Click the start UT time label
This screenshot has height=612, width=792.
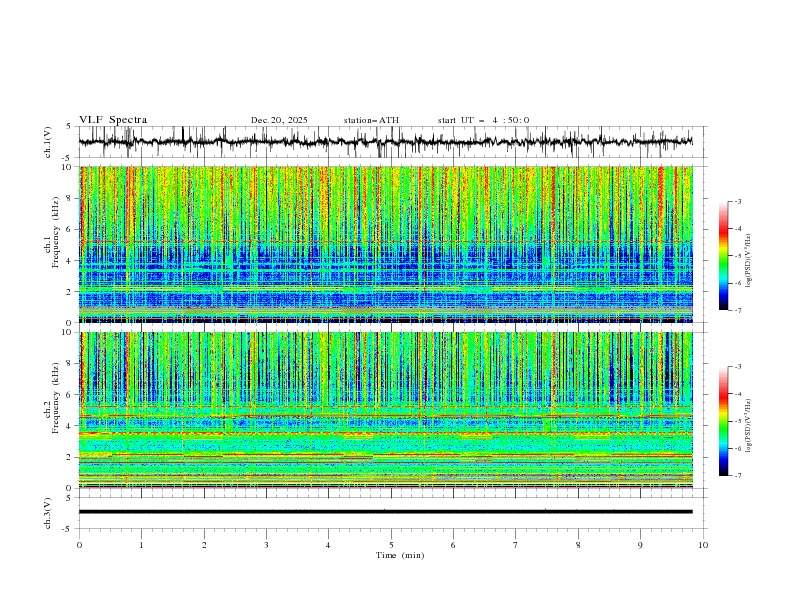483,120
